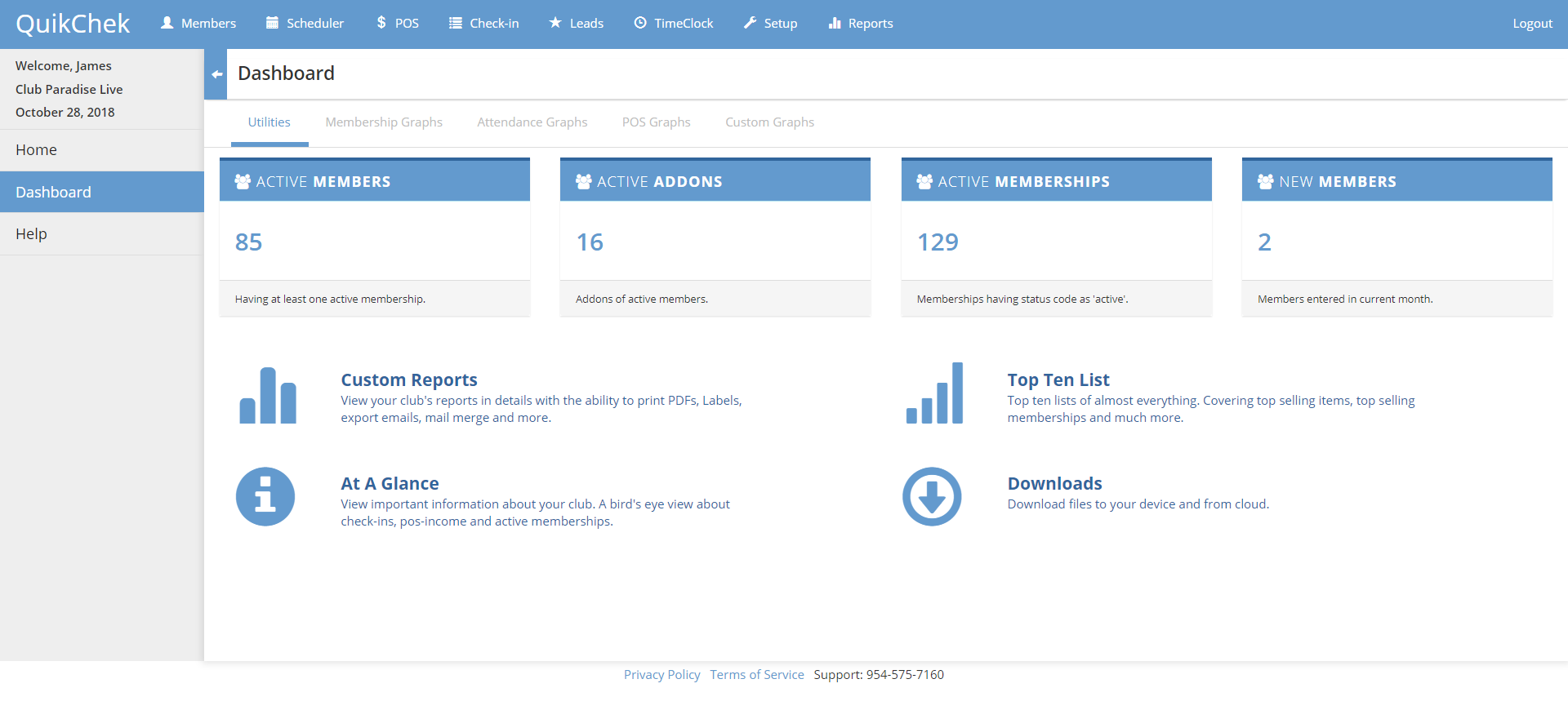Open the Scheduler menu
The height and width of the screenshot is (719, 1568).
coord(305,24)
